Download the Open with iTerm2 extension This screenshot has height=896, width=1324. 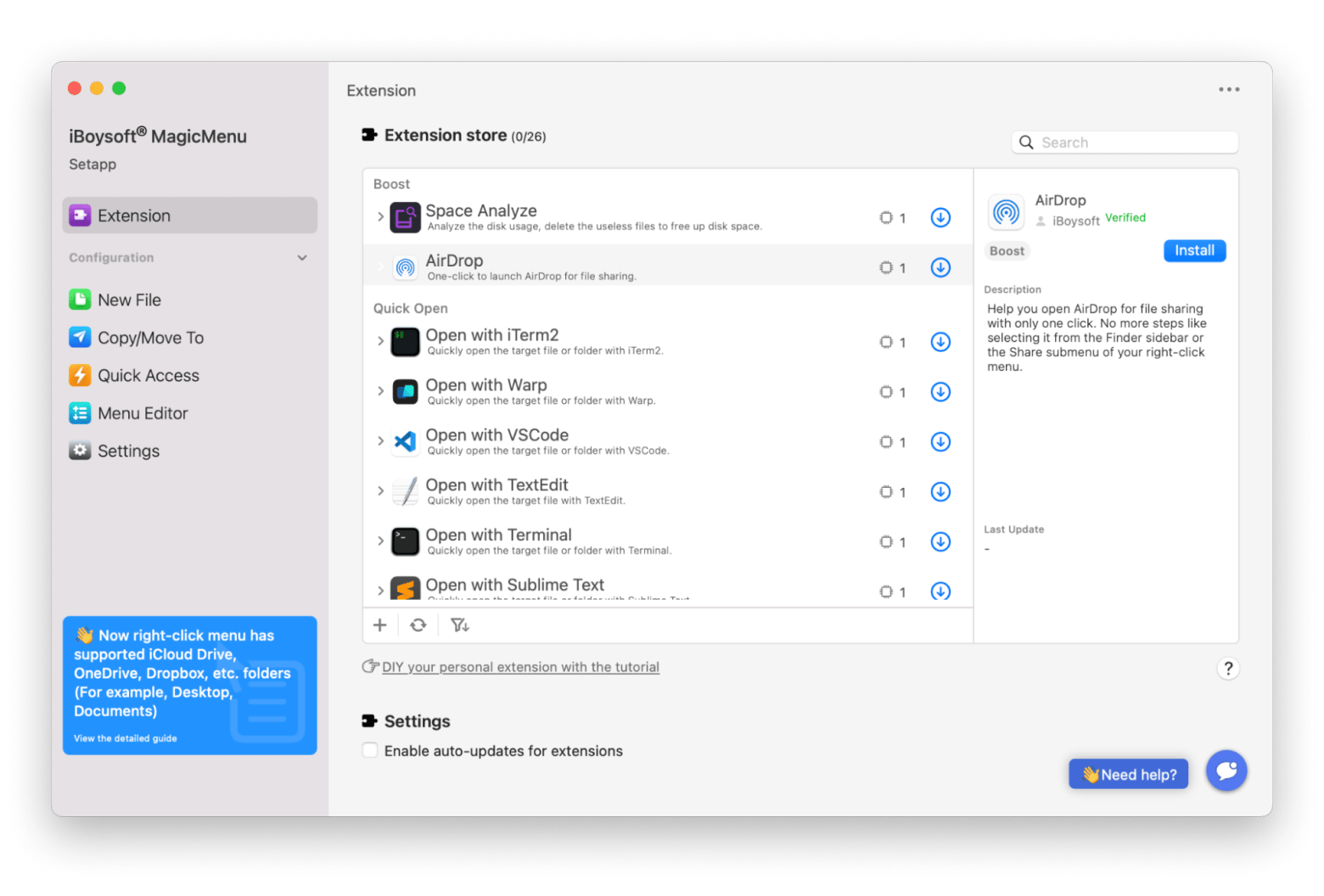[x=940, y=342]
